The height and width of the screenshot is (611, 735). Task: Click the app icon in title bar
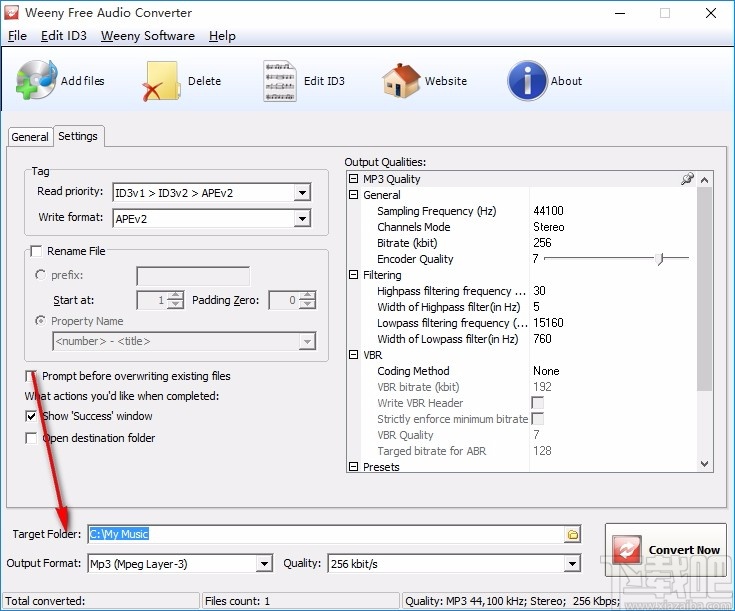click(x=11, y=13)
